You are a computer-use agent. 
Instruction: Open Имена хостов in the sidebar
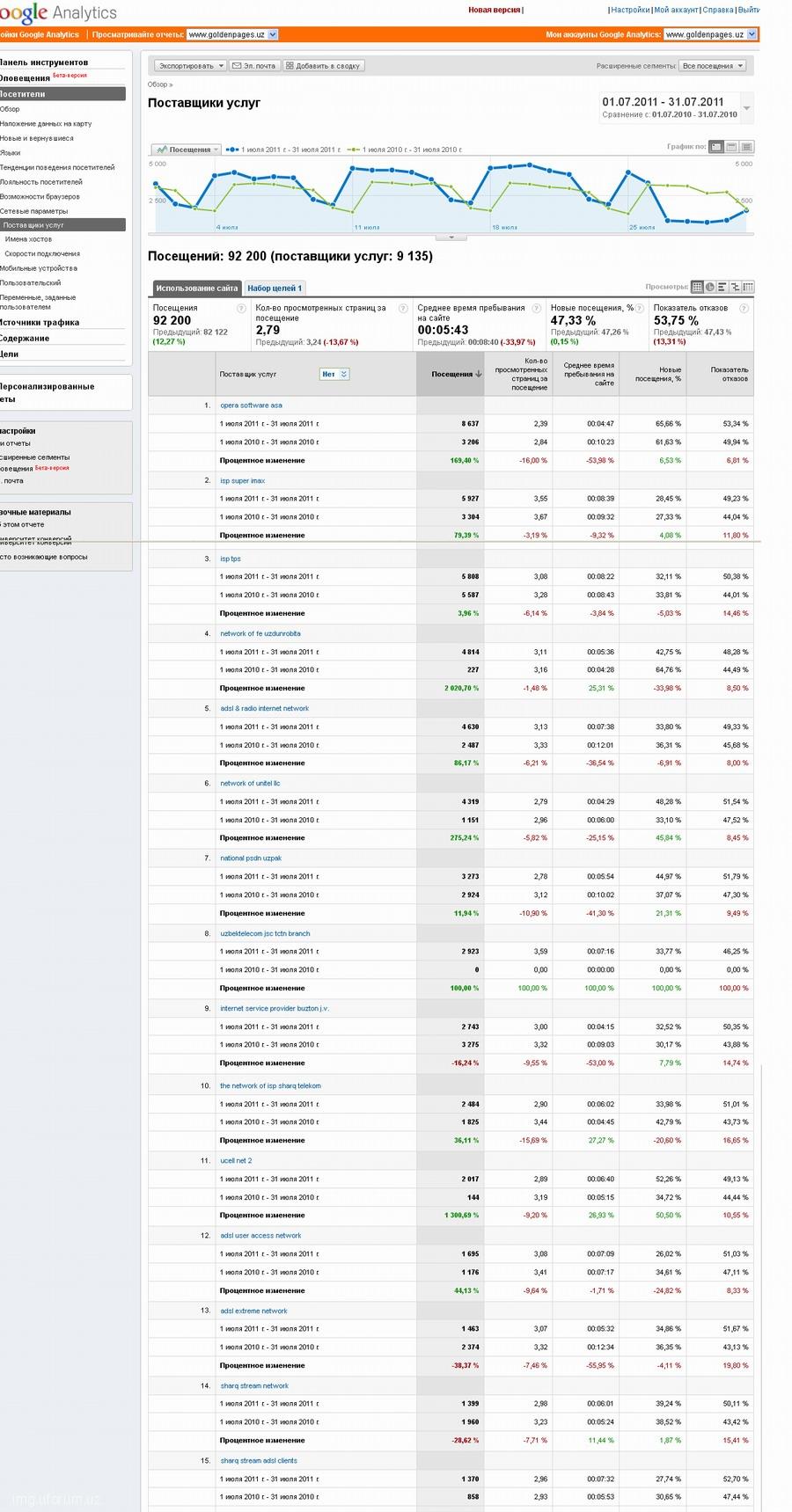point(28,239)
